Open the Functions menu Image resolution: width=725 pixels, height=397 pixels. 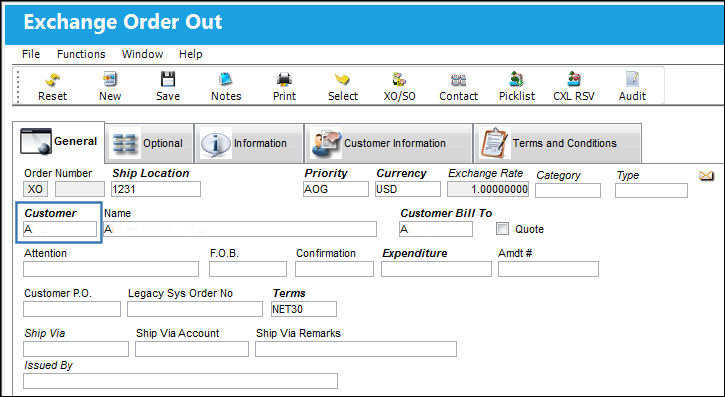pyautogui.click(x=81, y=54)
